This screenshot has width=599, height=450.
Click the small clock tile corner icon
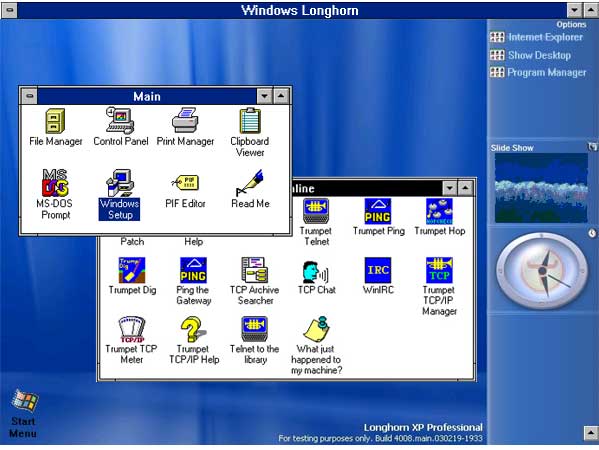[x=592, y=233]
